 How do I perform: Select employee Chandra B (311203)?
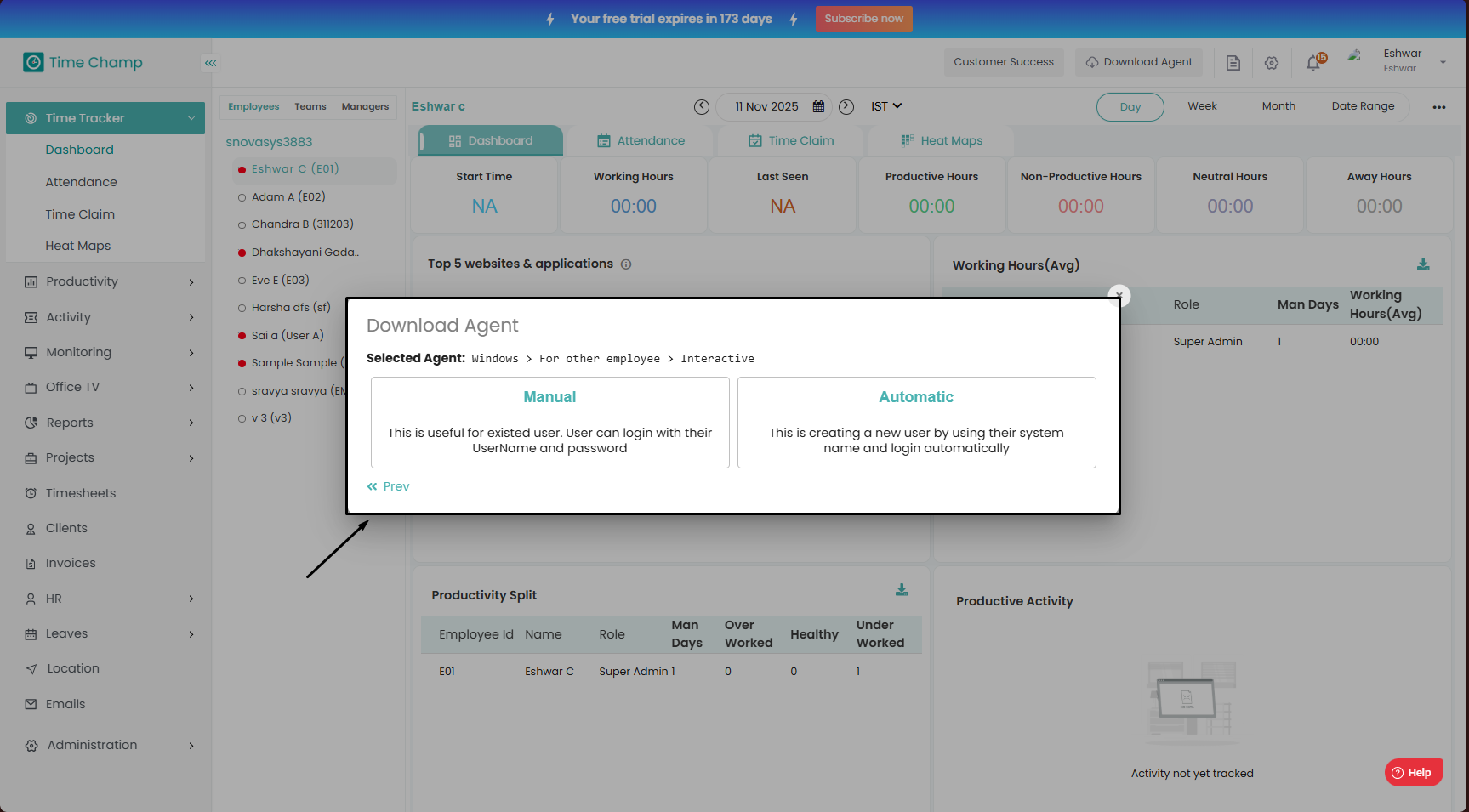303,224
